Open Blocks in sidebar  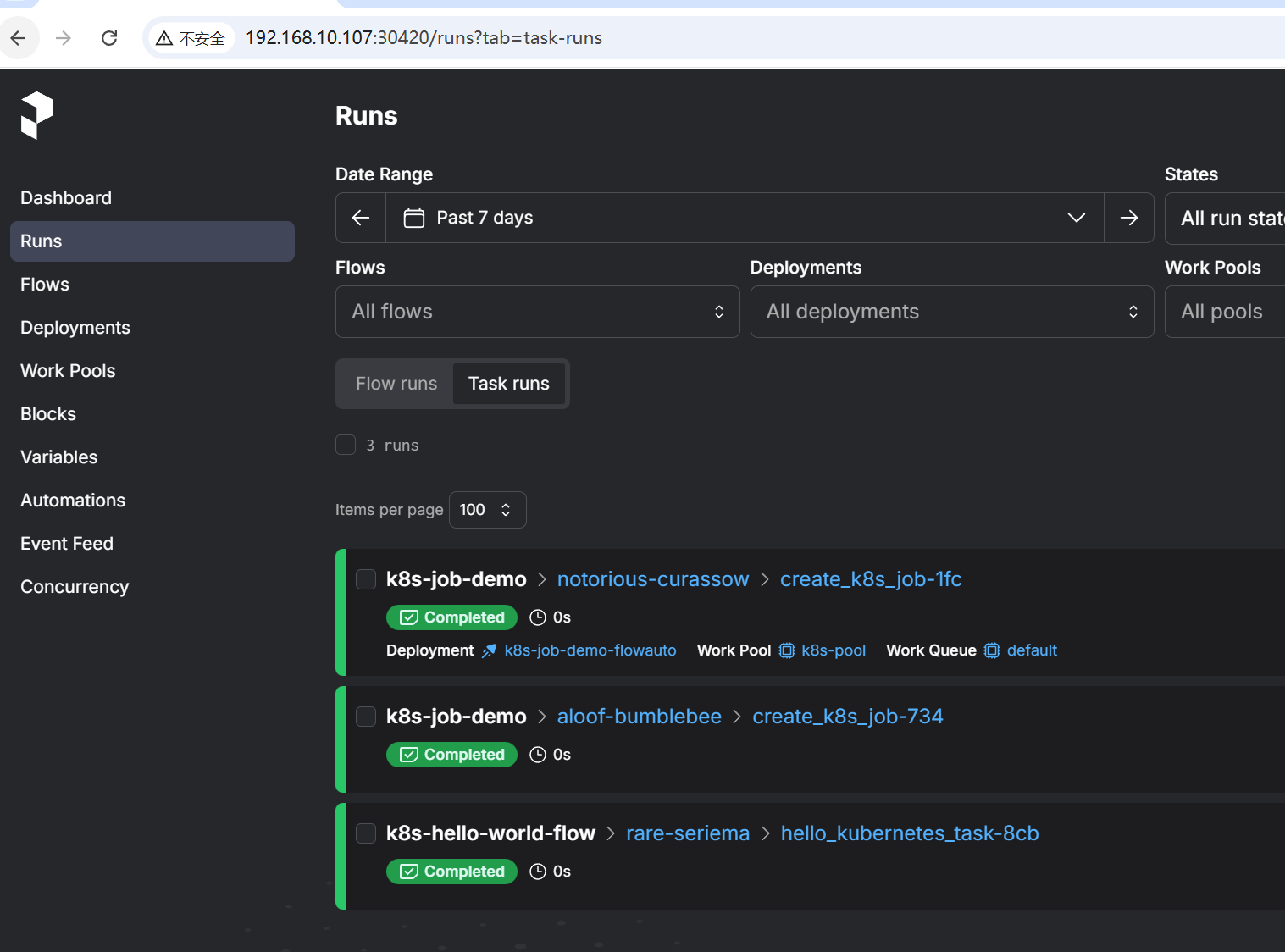tap(152, 414)
